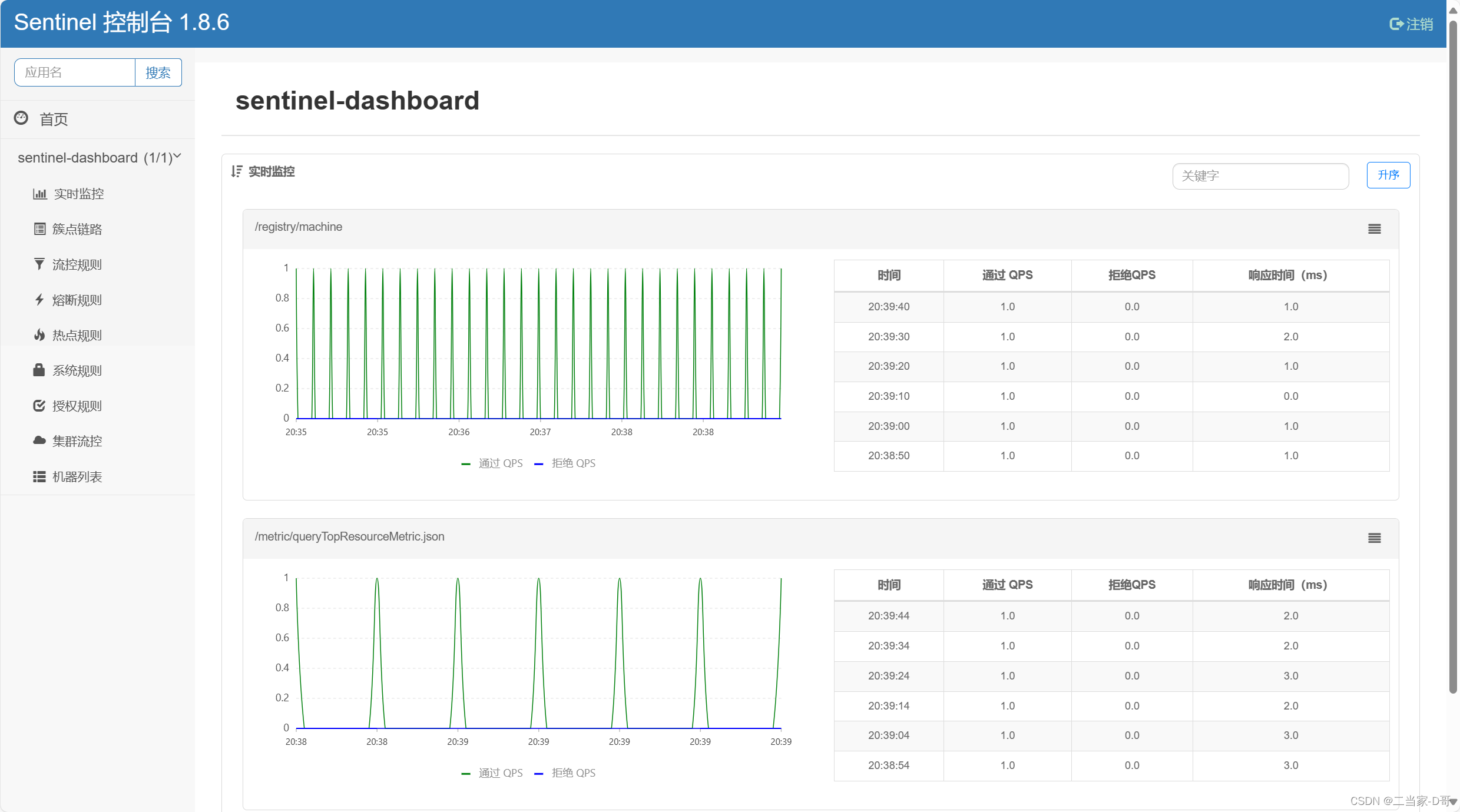Click the dashboard icon next to 首页

click(21, 118)
